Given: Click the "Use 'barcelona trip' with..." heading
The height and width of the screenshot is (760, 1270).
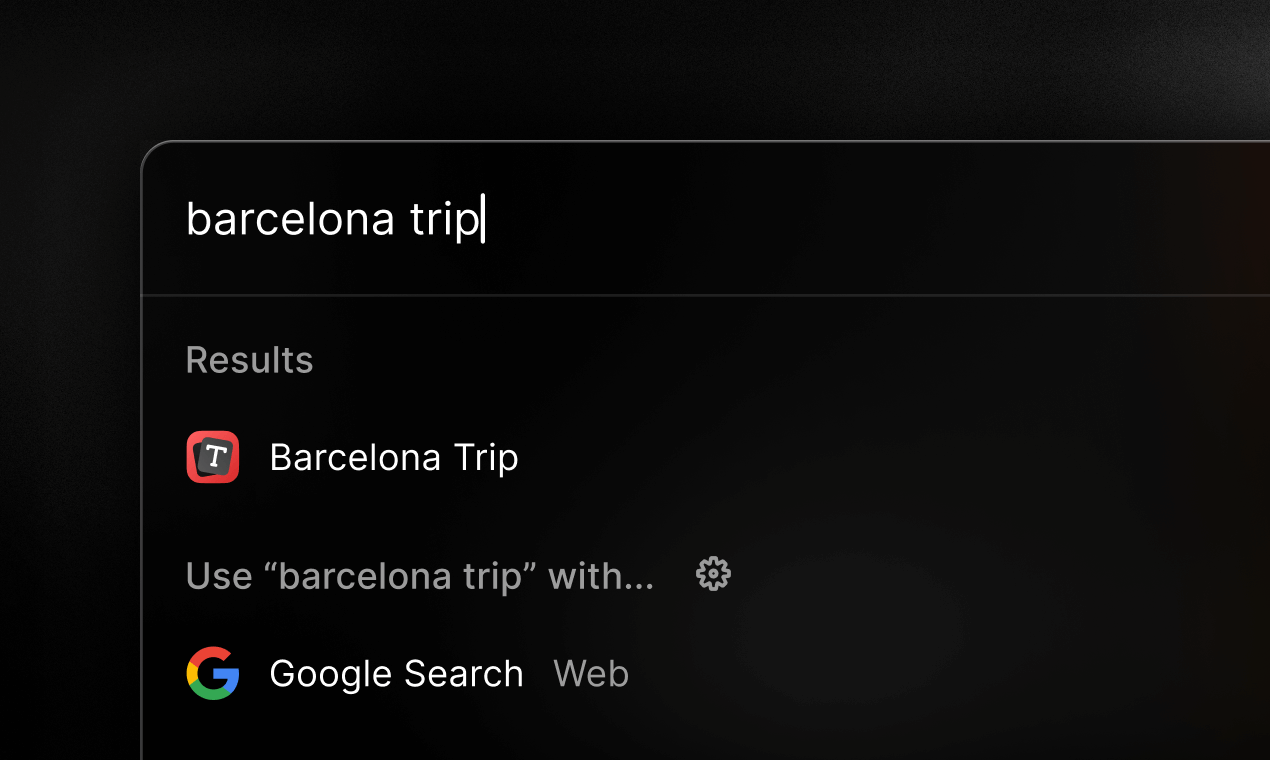Looking at the screenshot, I should click(420, 576).
